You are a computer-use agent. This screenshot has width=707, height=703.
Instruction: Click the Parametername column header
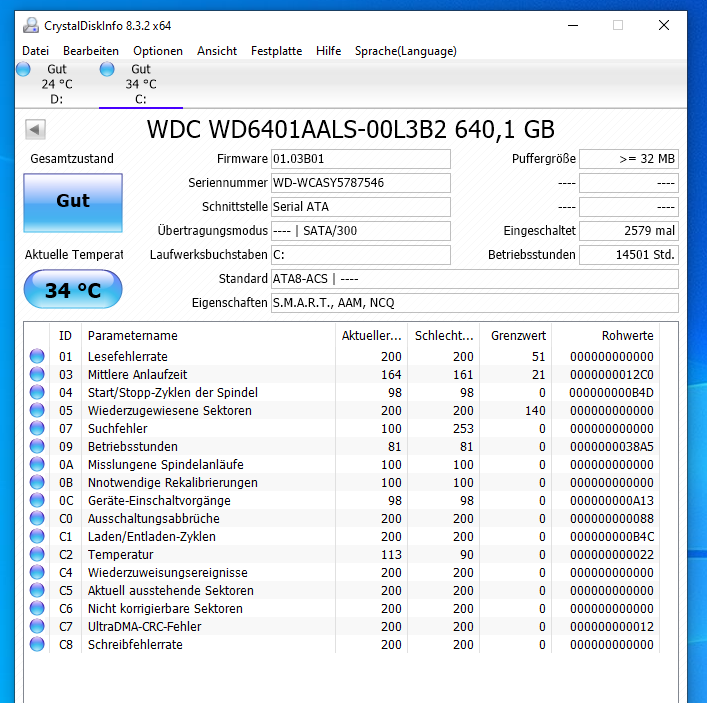tap(208, 335)
